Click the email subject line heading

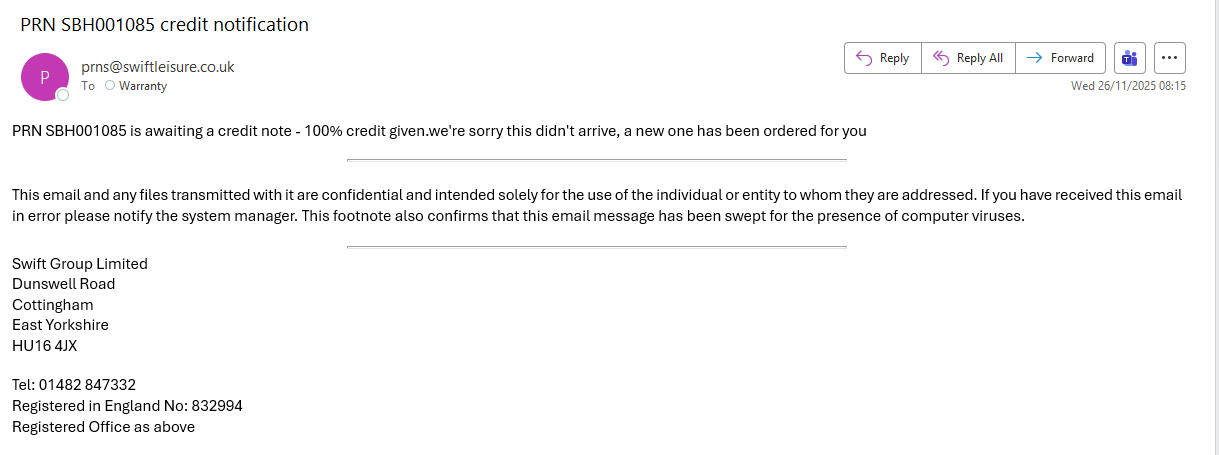(164, 25)
